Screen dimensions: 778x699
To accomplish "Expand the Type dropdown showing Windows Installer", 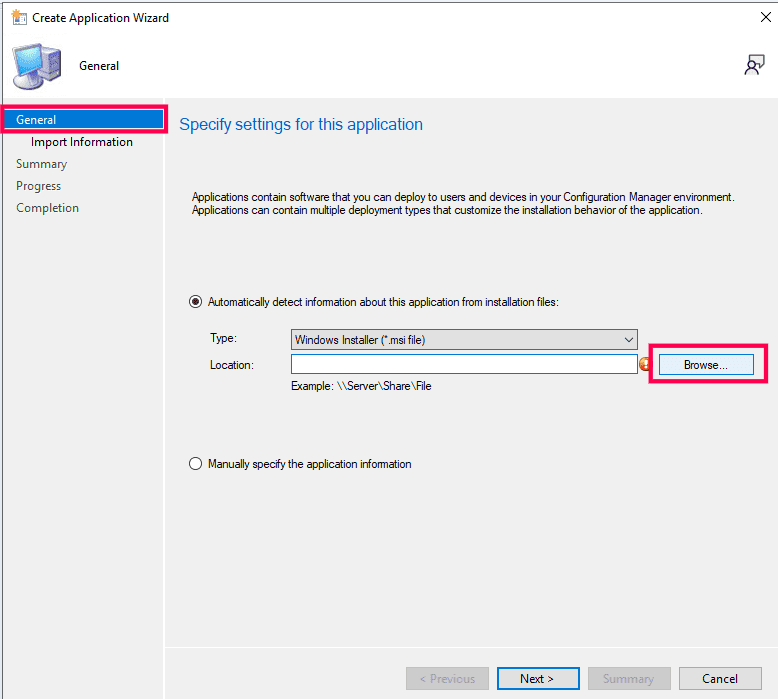I will tap(464, 340).
